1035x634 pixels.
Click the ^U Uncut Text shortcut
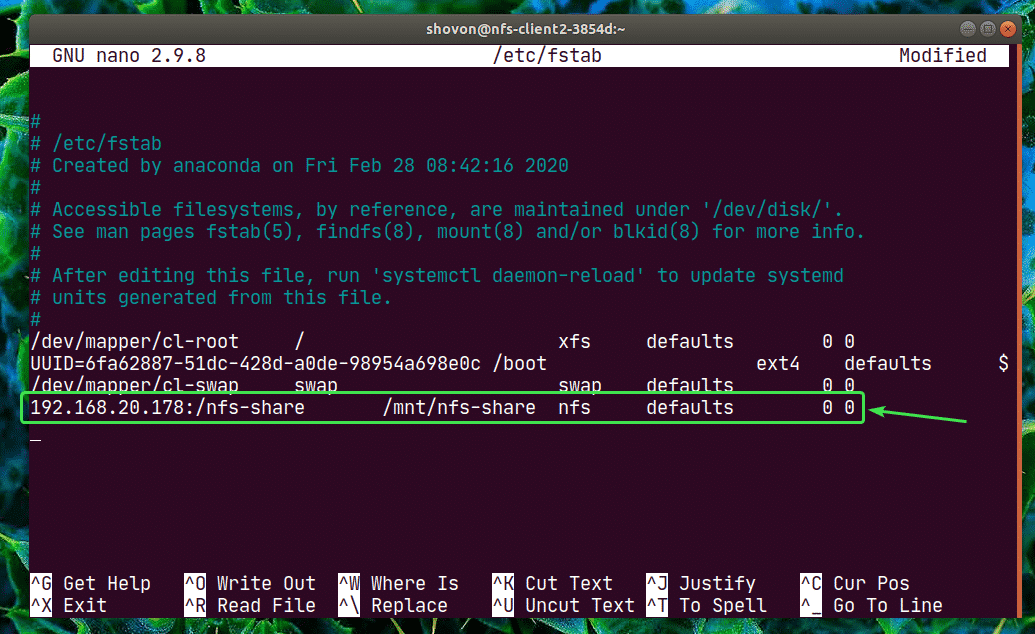pyautogui.click(x=564, y=605)
